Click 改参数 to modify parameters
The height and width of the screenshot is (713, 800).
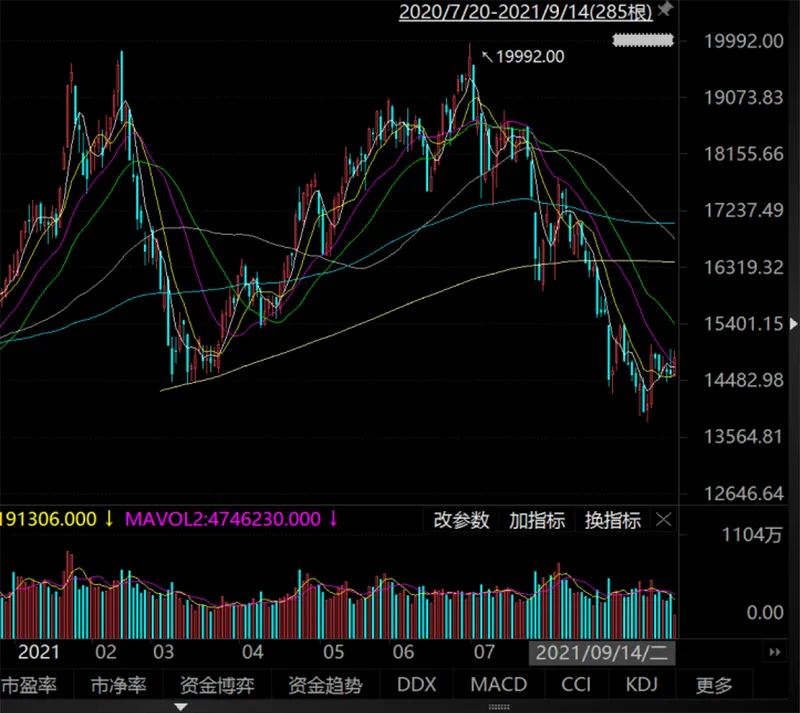point(462,520)
